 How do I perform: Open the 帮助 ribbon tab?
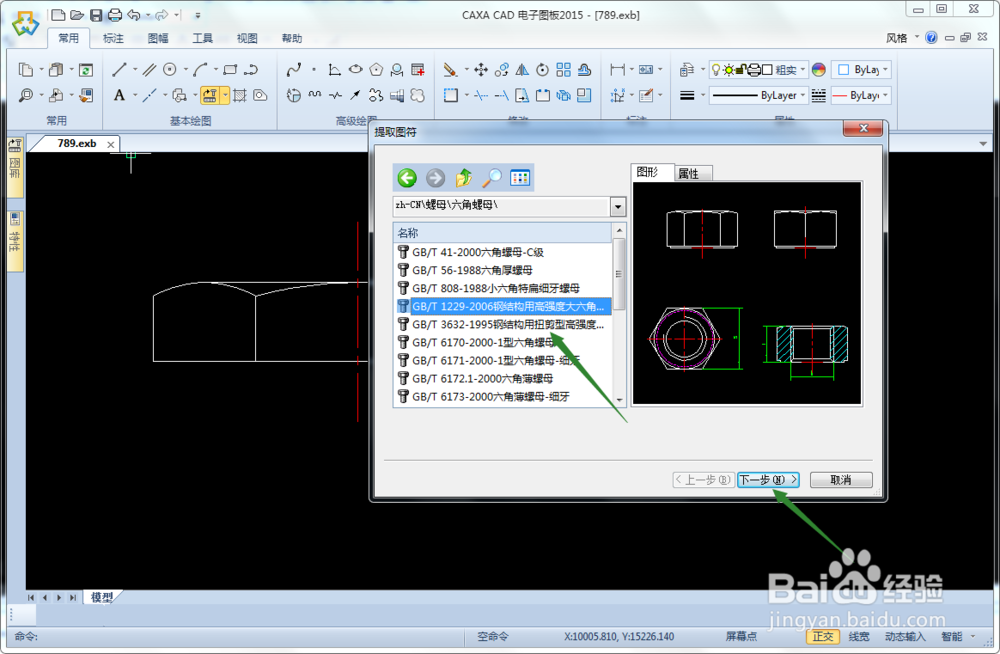tap(291, 38)
